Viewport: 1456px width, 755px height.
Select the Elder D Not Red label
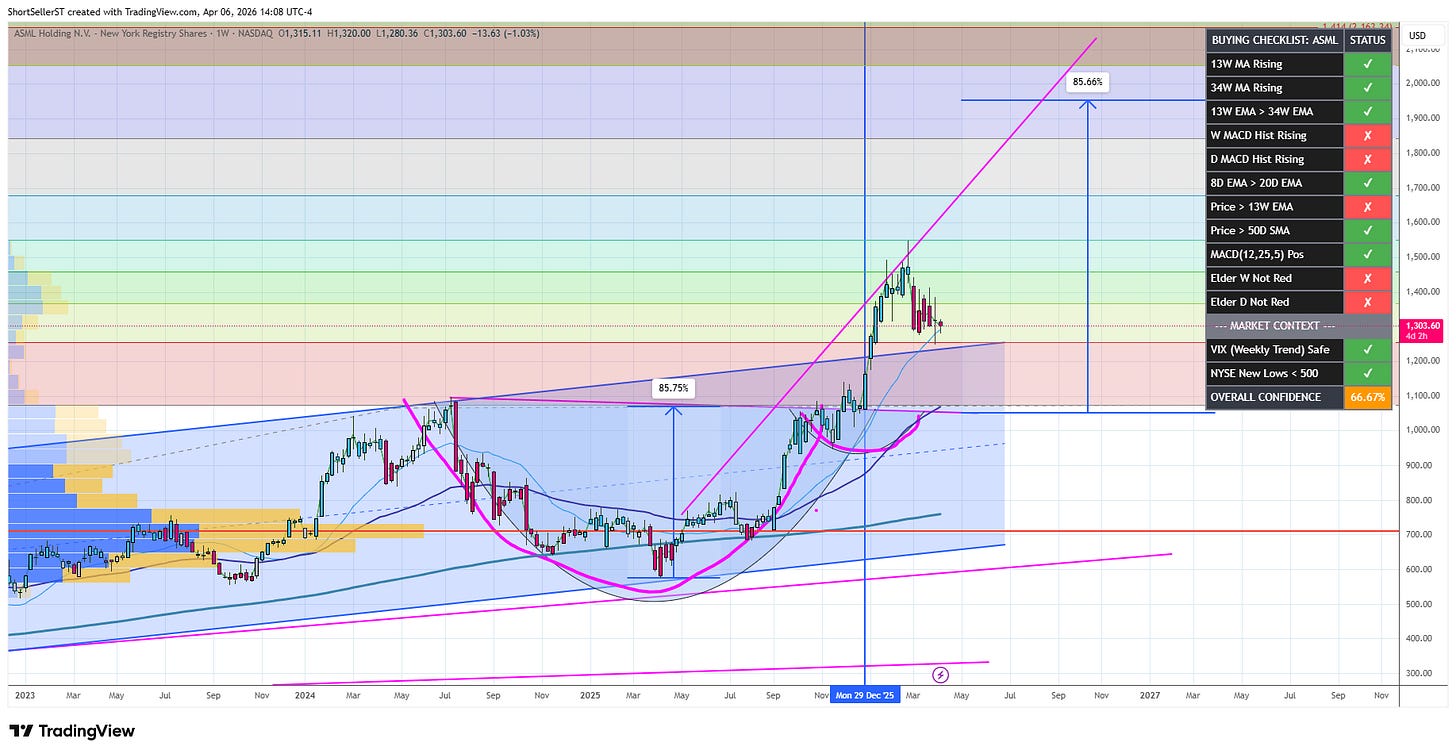point(1250,302)
